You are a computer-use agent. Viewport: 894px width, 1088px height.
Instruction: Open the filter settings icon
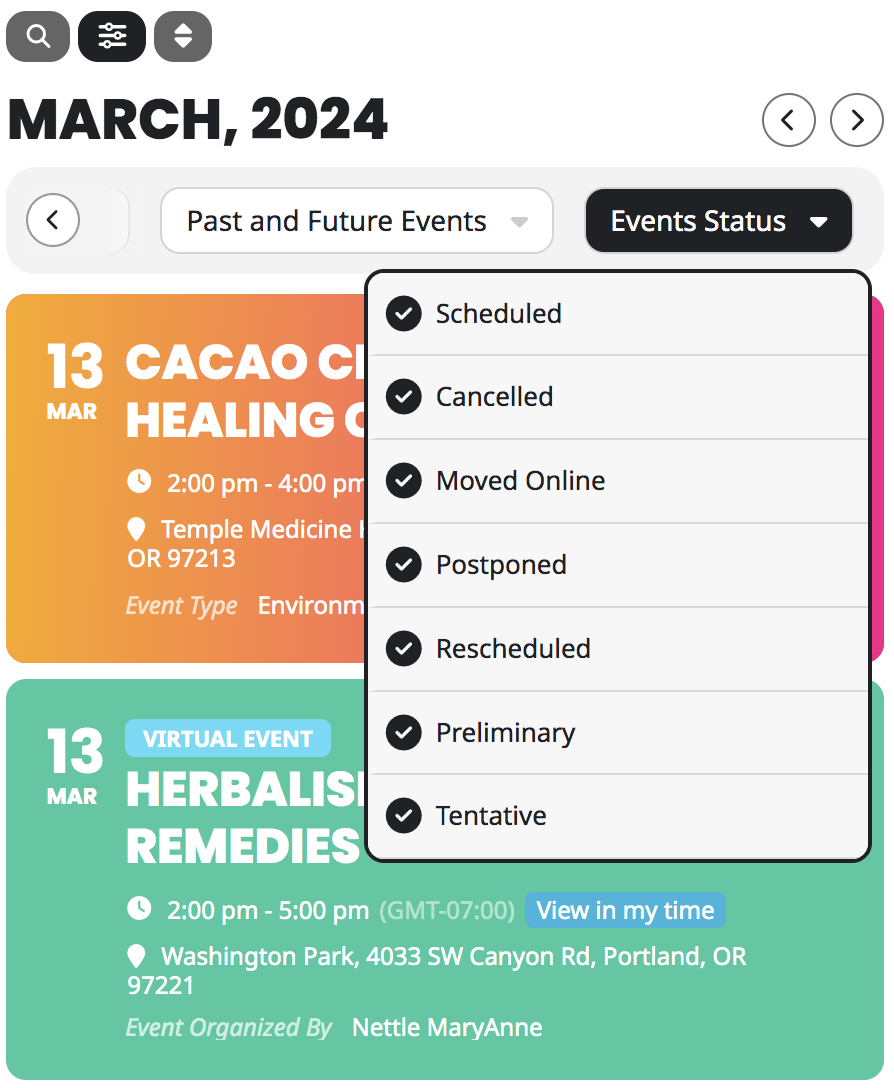click(x=111, y=36)
